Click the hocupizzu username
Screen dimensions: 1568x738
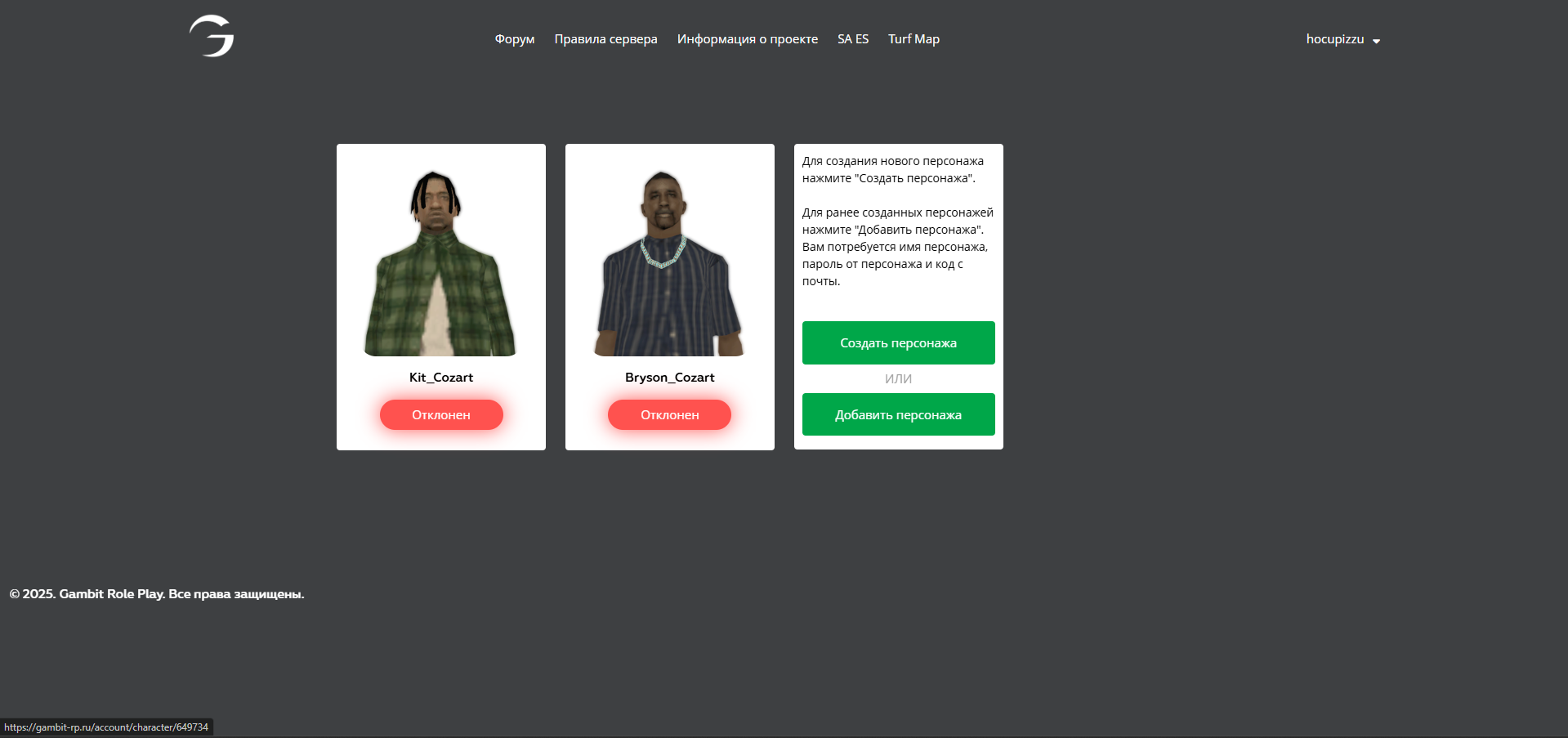click(x=1335, y=39)
